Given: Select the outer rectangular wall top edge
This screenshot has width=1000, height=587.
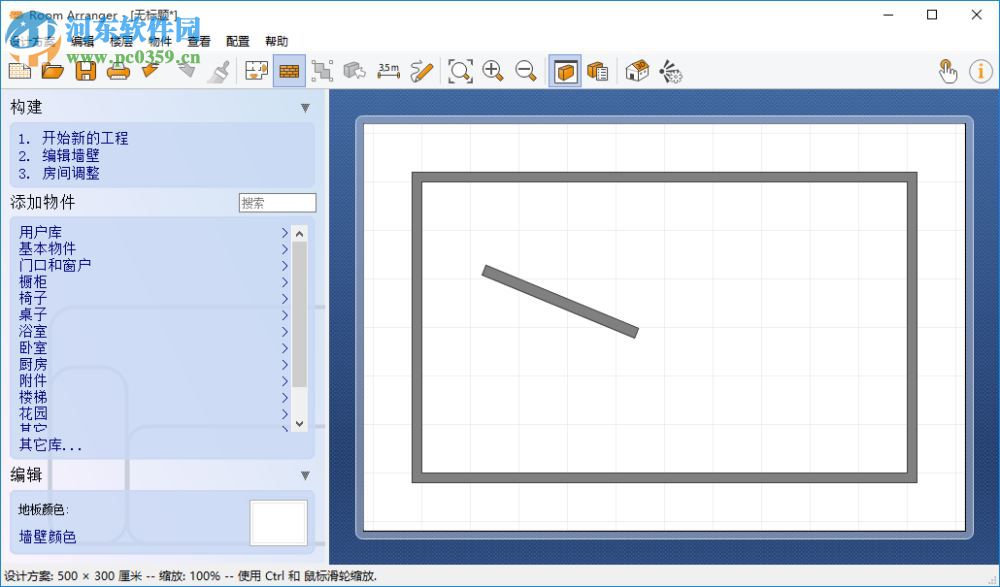Looking at the screenshot, I should click(665, 177).
